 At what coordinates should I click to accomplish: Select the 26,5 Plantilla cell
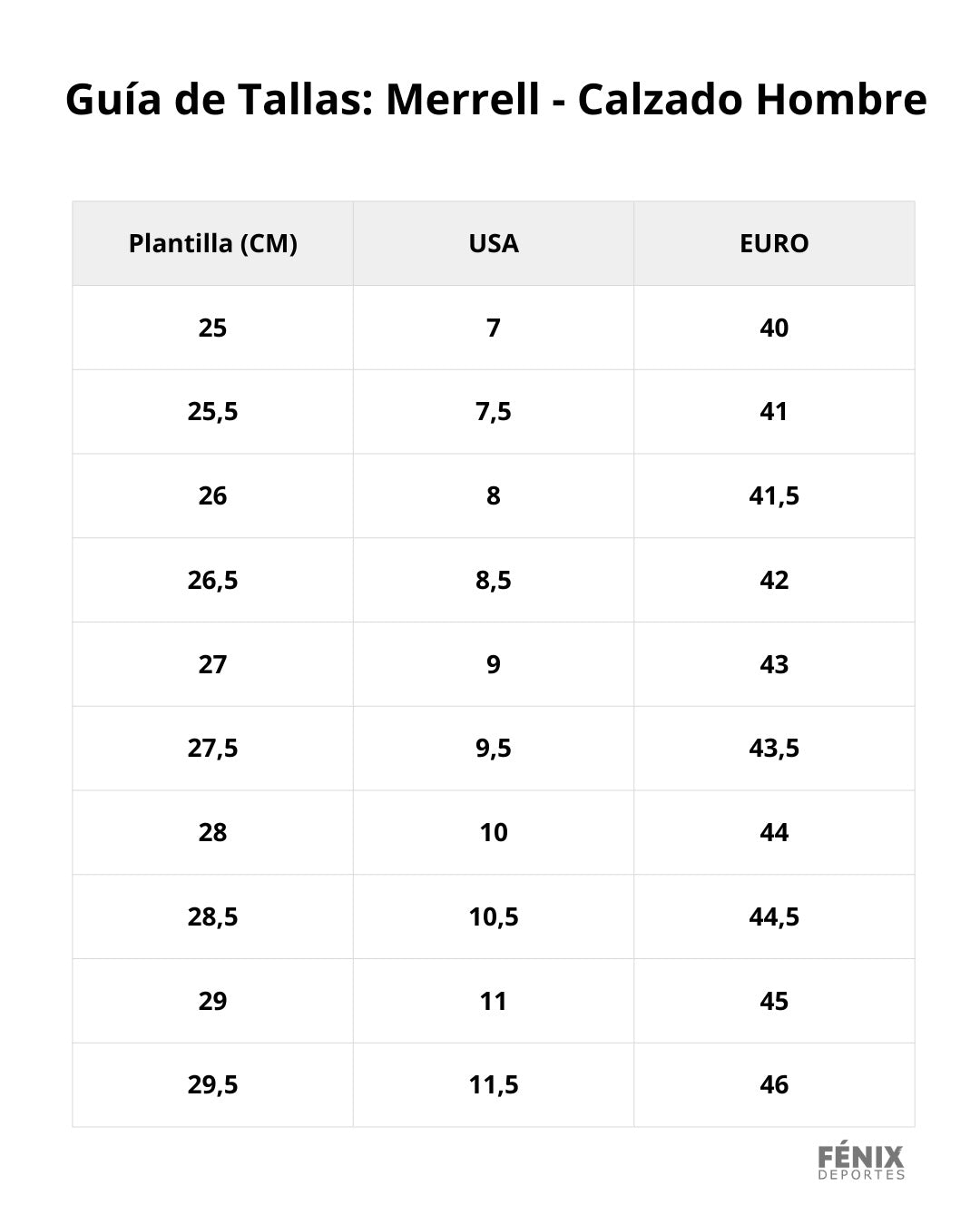[x=212, y=580]
